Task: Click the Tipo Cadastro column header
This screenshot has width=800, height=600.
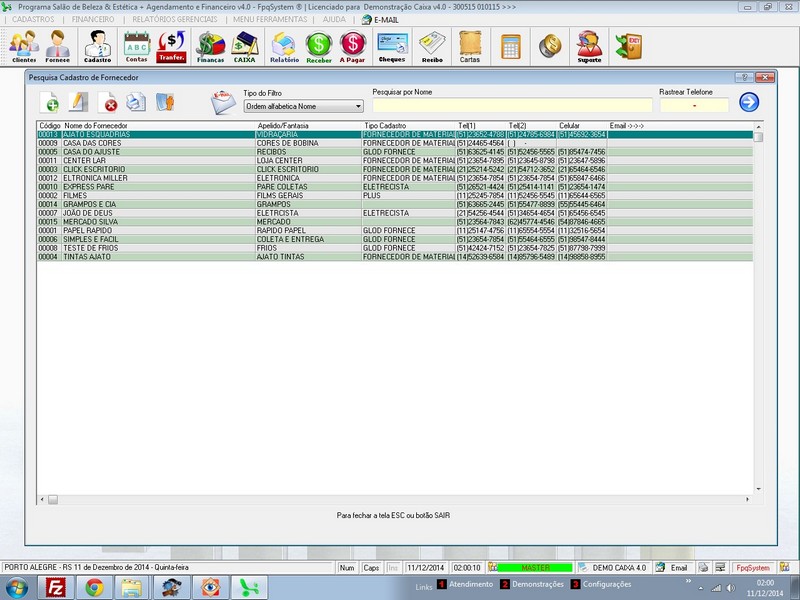Action: [385, 126]
